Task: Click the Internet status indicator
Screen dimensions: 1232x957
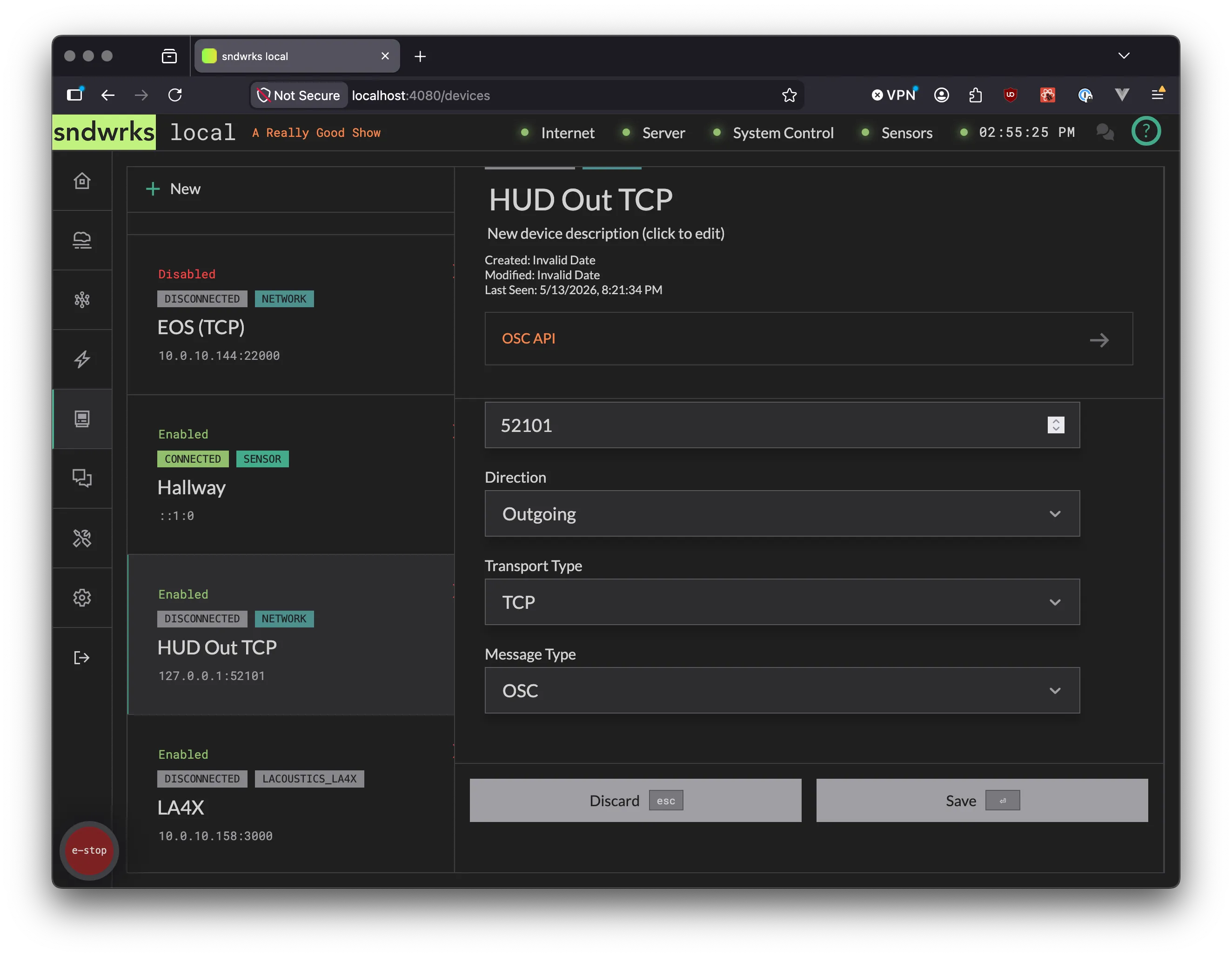Action: click(x=557, y=133)
